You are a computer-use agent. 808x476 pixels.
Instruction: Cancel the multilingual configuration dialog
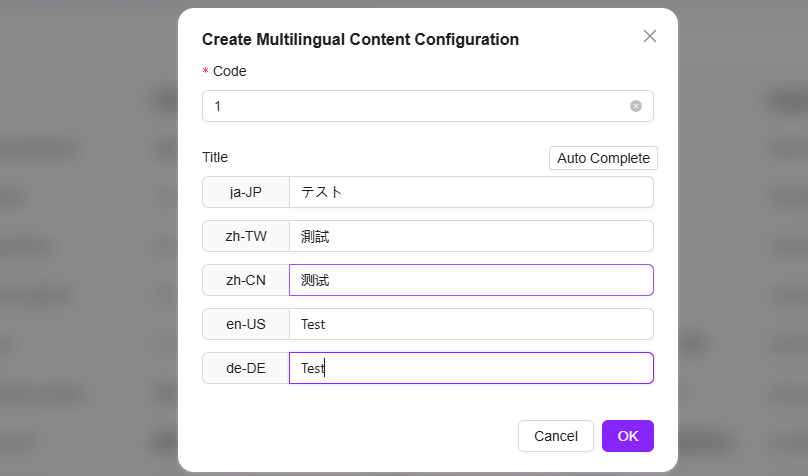coord(556,436)
